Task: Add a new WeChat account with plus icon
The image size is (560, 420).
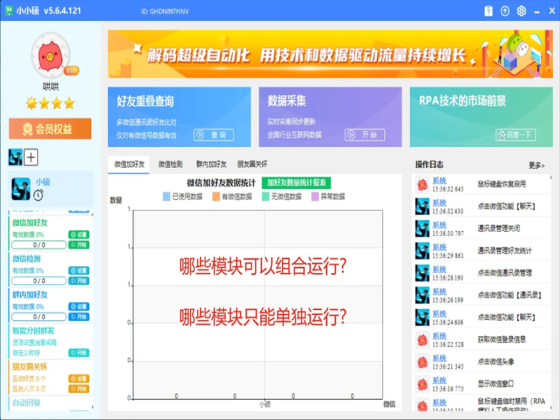Action: tap(31, 157)
